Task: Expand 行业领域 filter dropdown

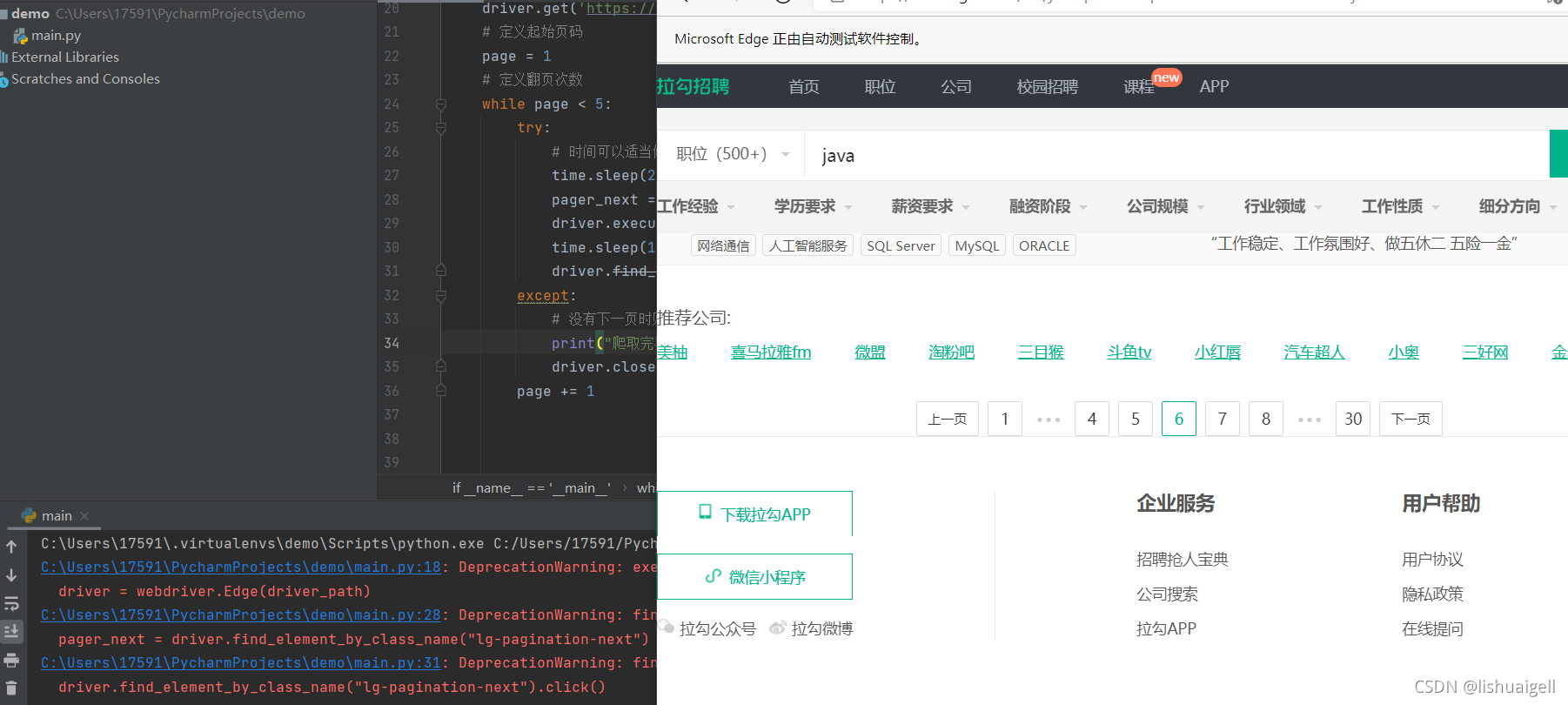Action: (1283, 206)
